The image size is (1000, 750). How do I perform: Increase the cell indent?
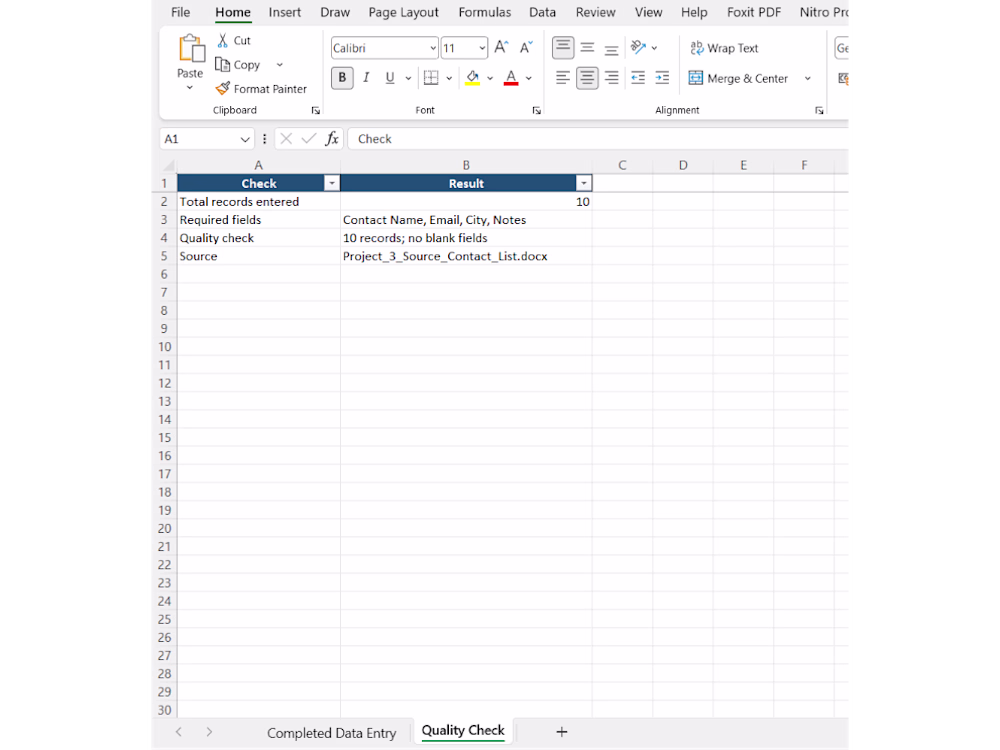pyautogui.click(x=663, y=78)
